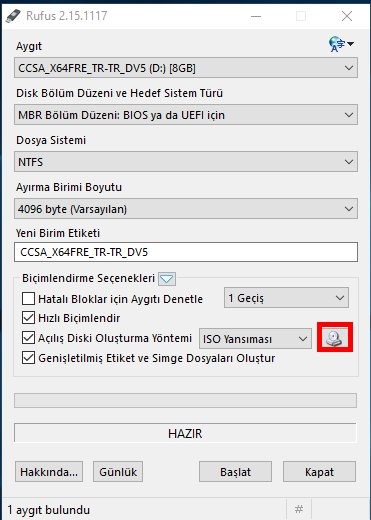Image resolution: width=371 pixels, height=520 pixels.
Task: Uncheck Hızlı Biçimlendir checkbox
Action: (x=28, y=318)
